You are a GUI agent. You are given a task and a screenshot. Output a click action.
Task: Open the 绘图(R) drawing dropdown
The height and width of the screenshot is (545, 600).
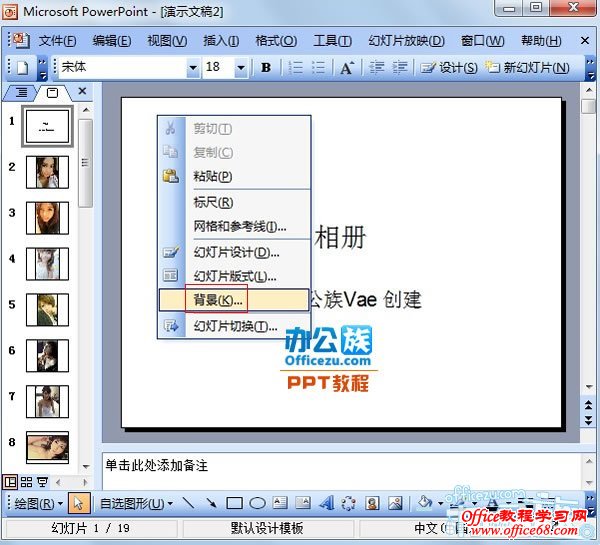tap(38, 504)
